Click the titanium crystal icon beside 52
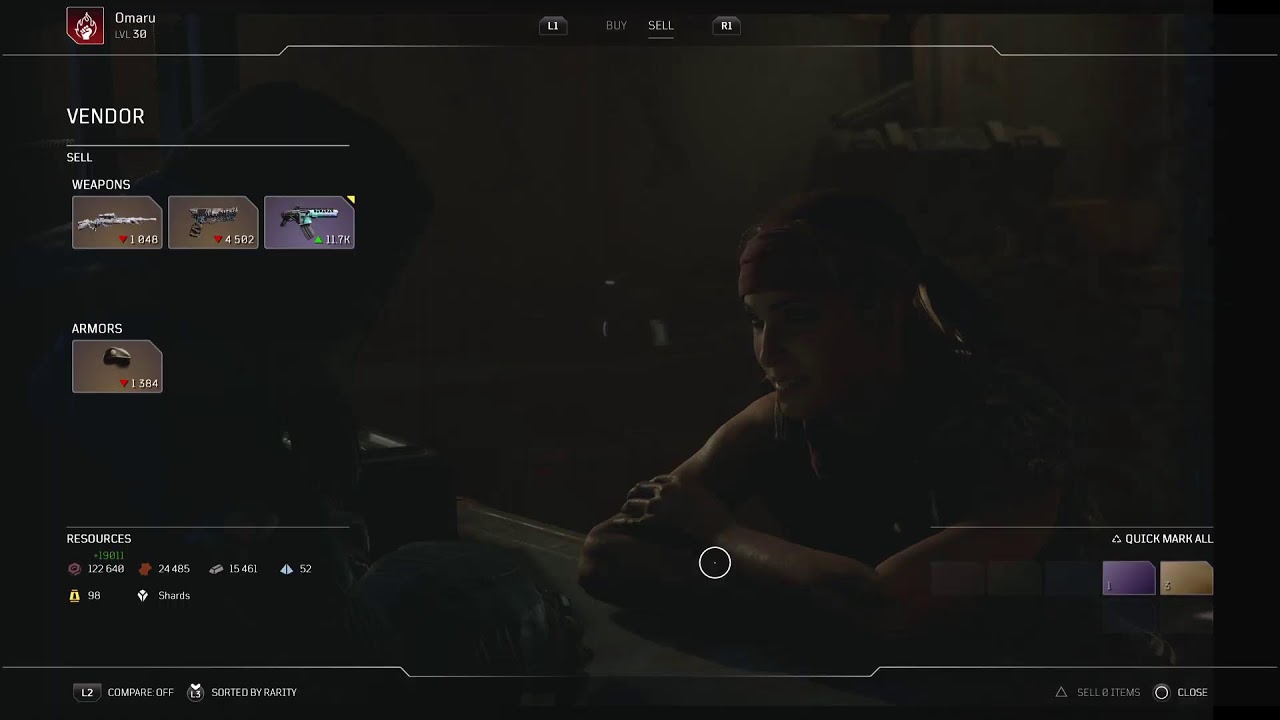 [x=287, y=569]
